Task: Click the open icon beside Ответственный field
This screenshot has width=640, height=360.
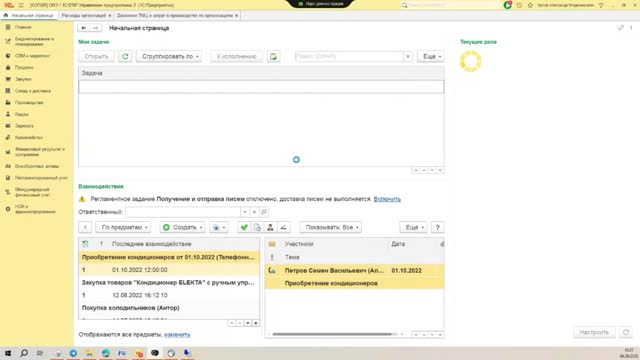Action: point(264,212)
